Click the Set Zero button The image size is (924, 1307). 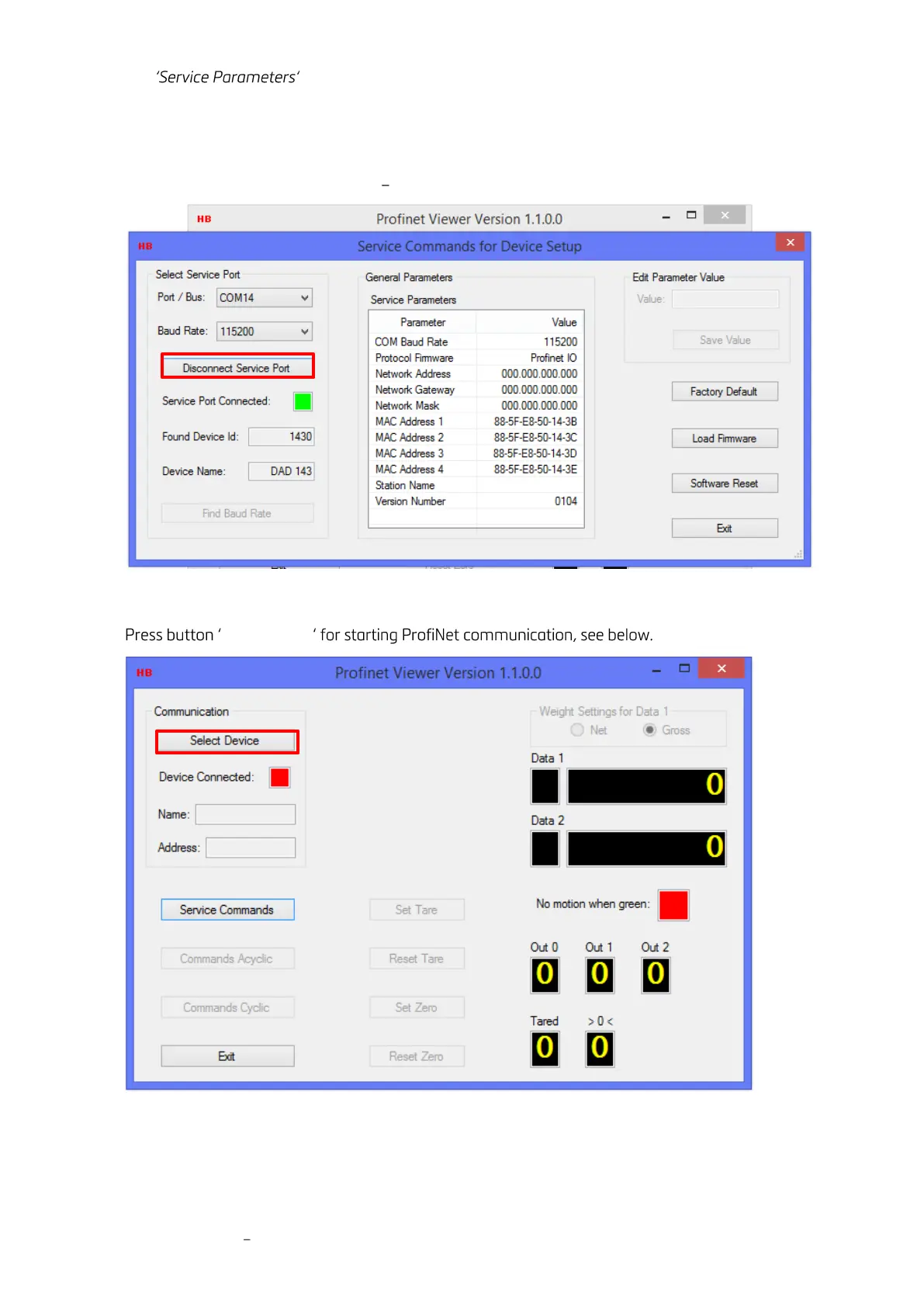(x=417, y=1007)
